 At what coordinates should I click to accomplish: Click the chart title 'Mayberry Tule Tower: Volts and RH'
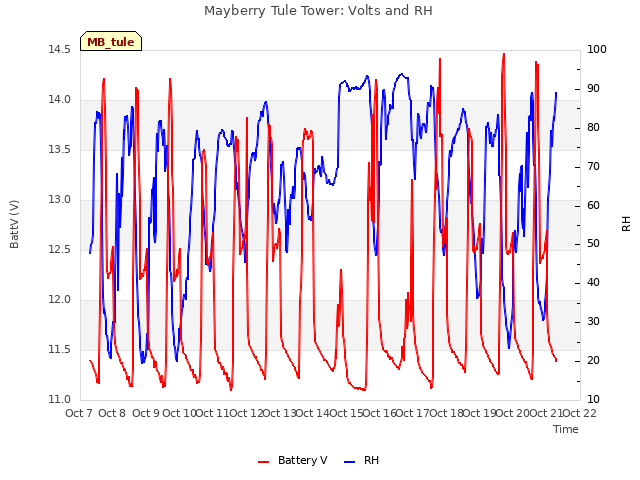(318, 11)
